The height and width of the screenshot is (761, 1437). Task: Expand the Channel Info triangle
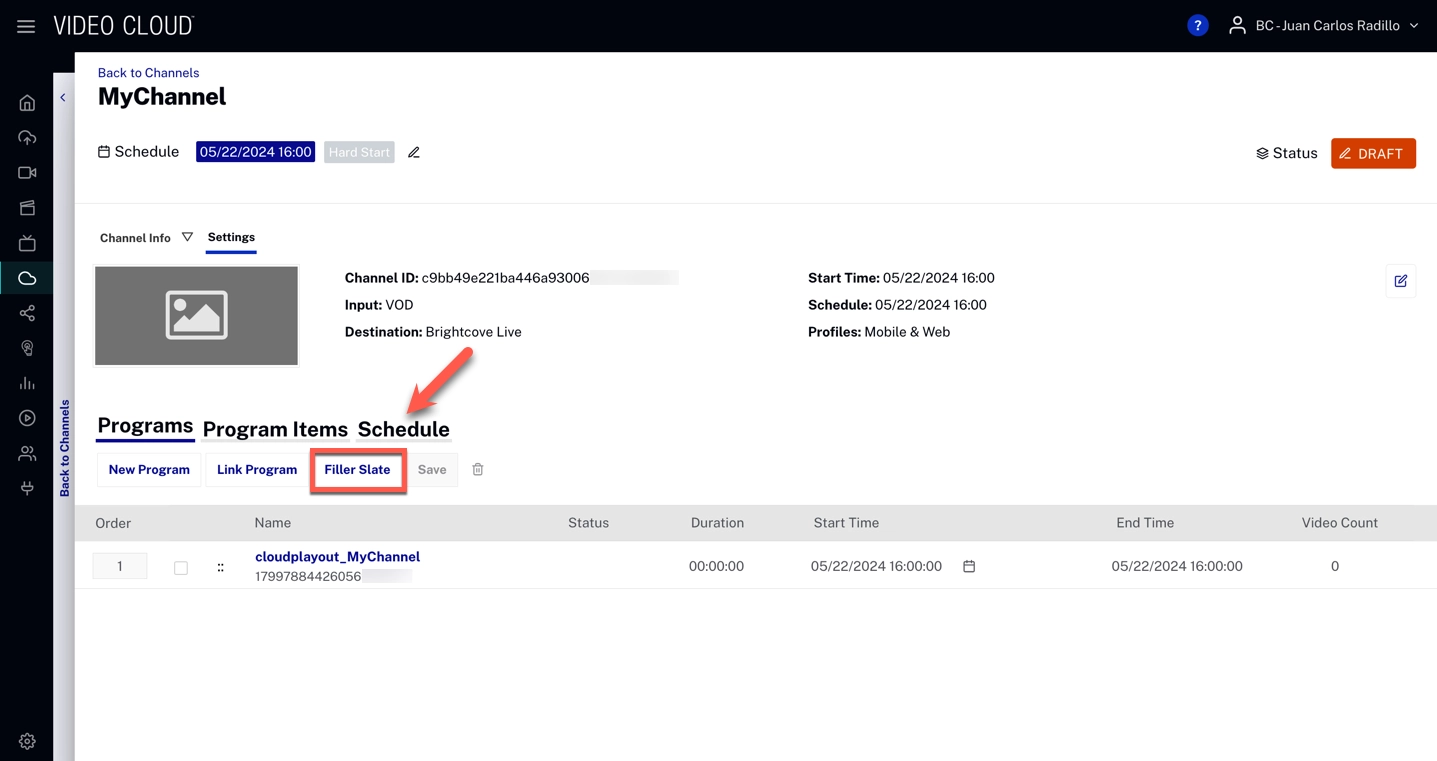click(187, 237)
